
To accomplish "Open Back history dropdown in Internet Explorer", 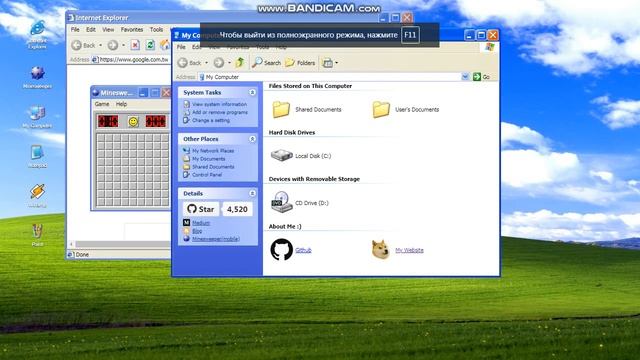I will 101,45.
